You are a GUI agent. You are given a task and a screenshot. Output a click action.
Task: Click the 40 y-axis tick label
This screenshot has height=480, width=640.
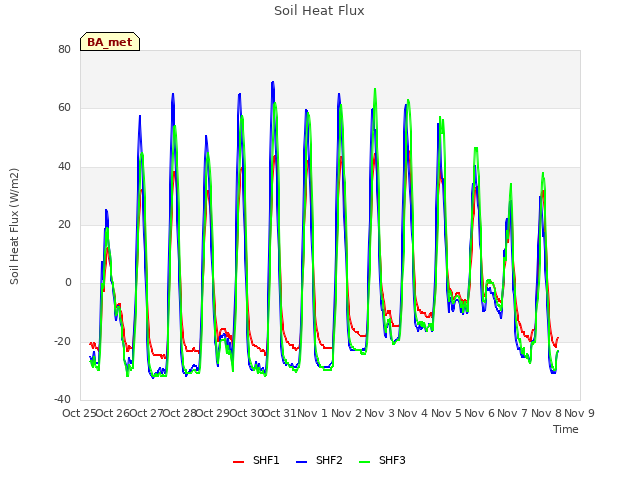(x=64, y=166)
